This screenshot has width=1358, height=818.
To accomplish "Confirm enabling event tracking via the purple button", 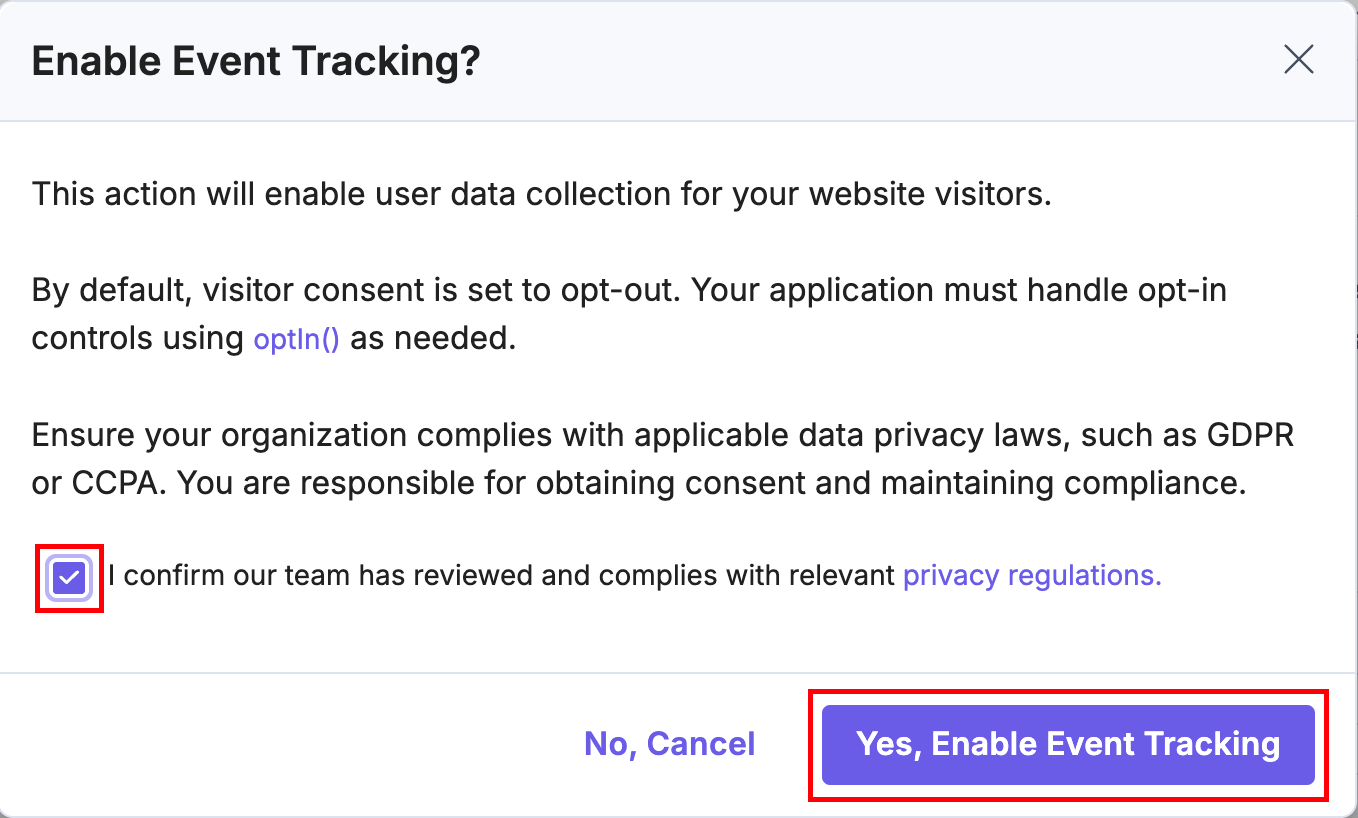I will pos(1067,744).
